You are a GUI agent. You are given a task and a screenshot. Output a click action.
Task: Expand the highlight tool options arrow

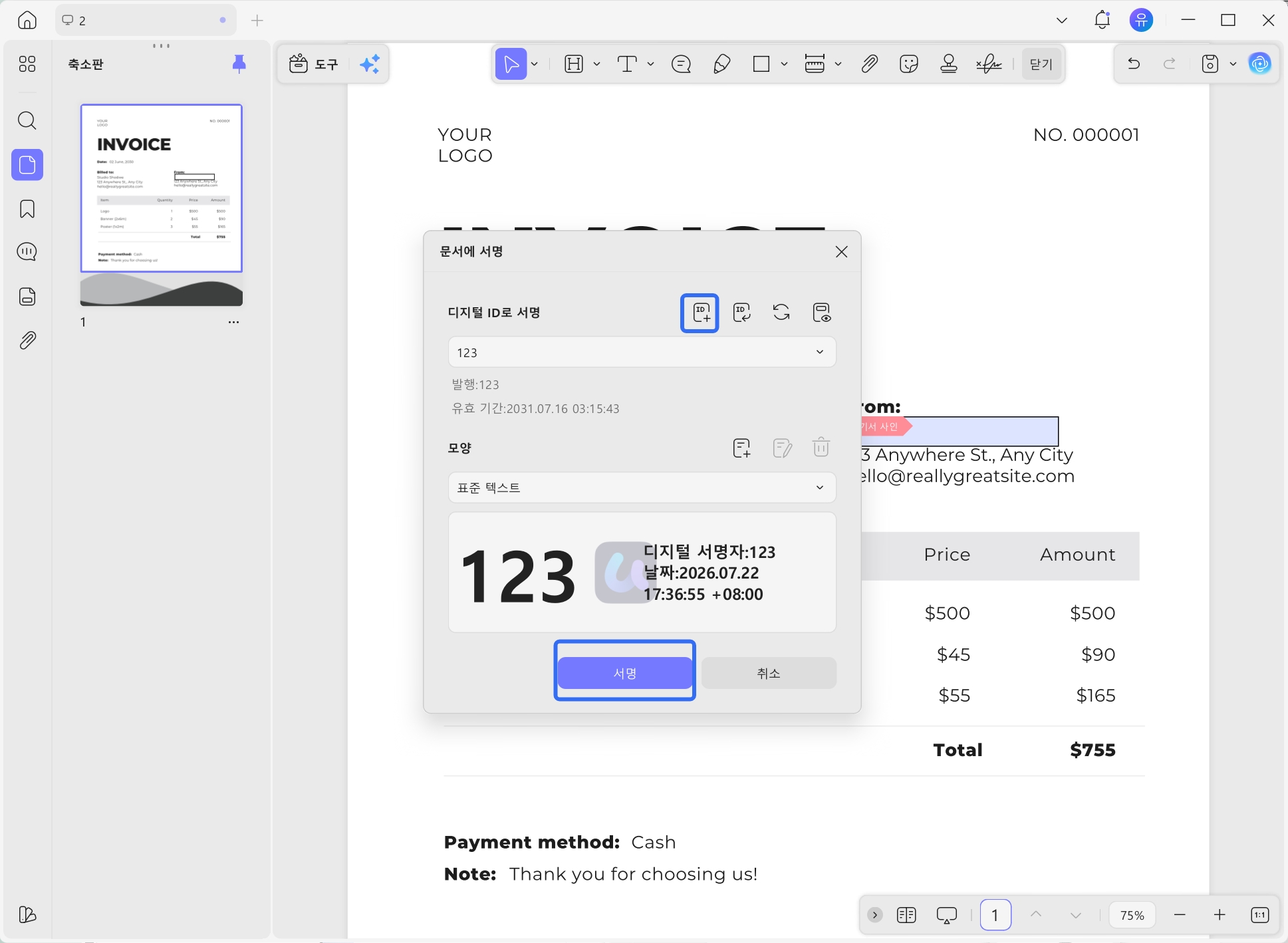[597, 64]
